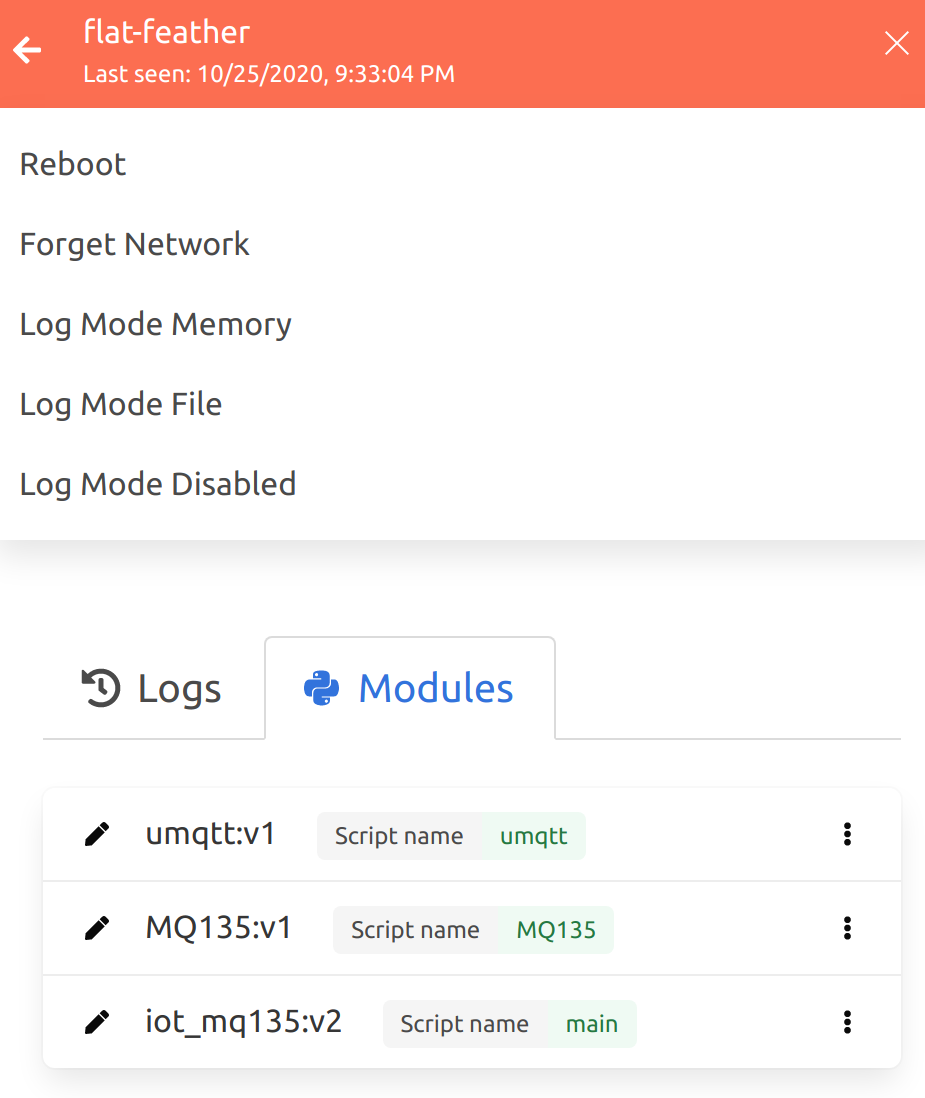925x1098 pixels.
Task: Open the three-dot menu for MQ135:v1
Action: (x=847, y=928)
